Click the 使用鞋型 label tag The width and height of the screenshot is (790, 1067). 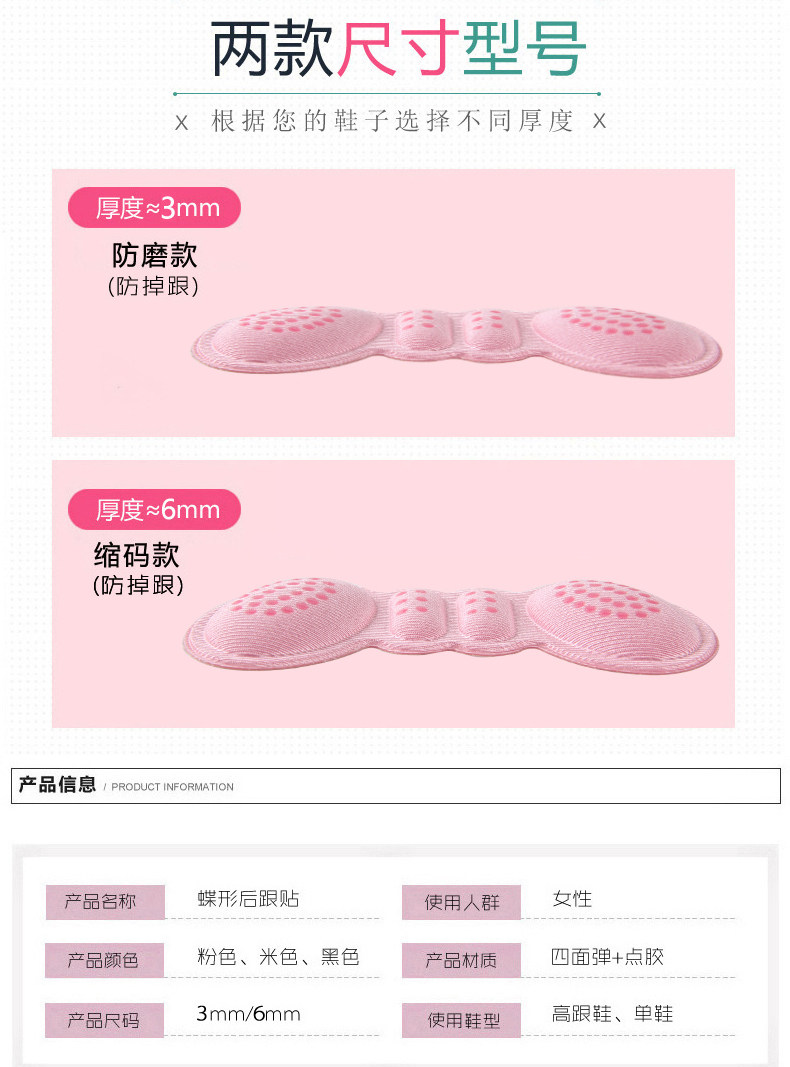click(461, 1020)
